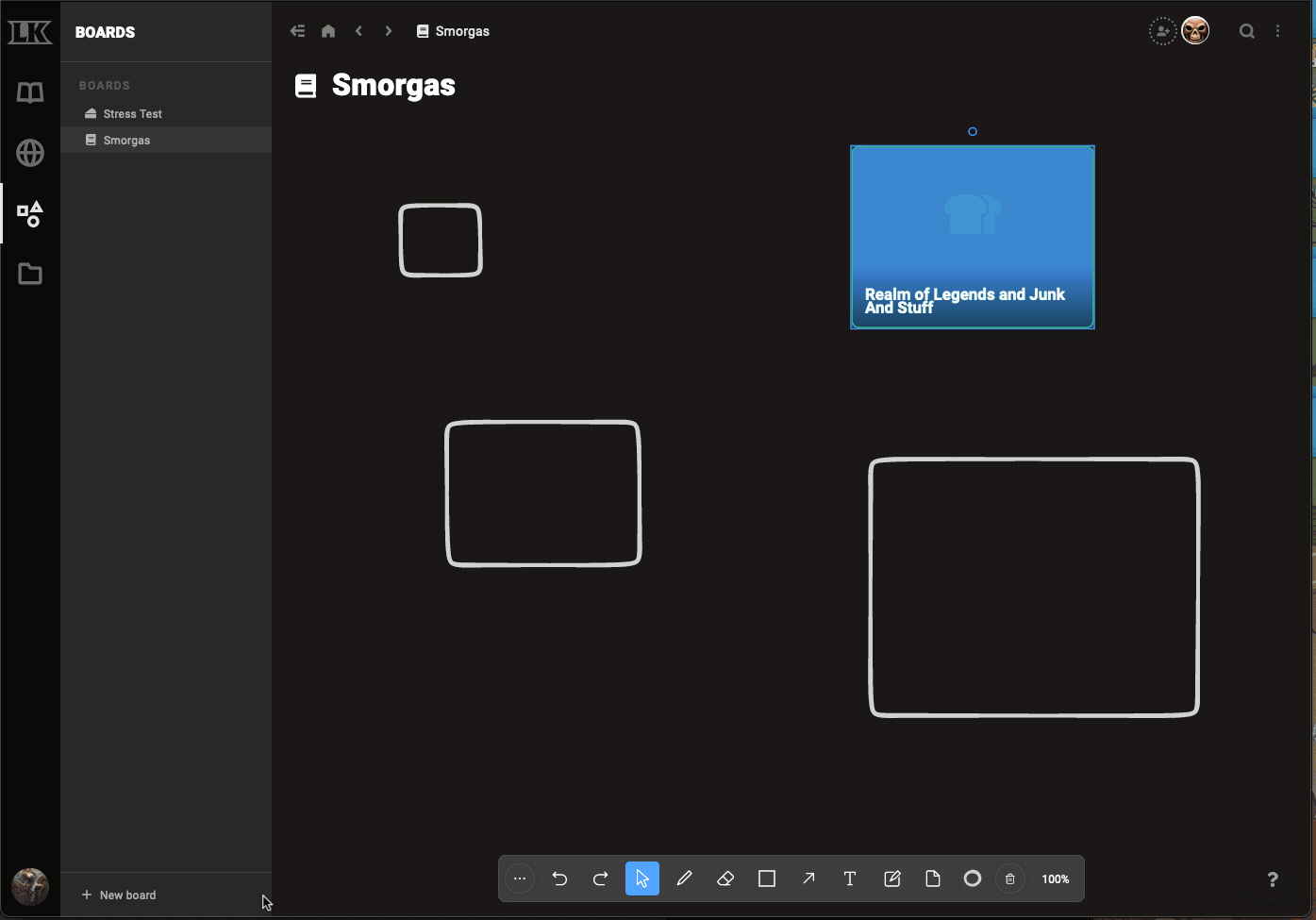Select the Text tool
The height and width of the screenshot is (920, 1316).
tap(850, 878)
